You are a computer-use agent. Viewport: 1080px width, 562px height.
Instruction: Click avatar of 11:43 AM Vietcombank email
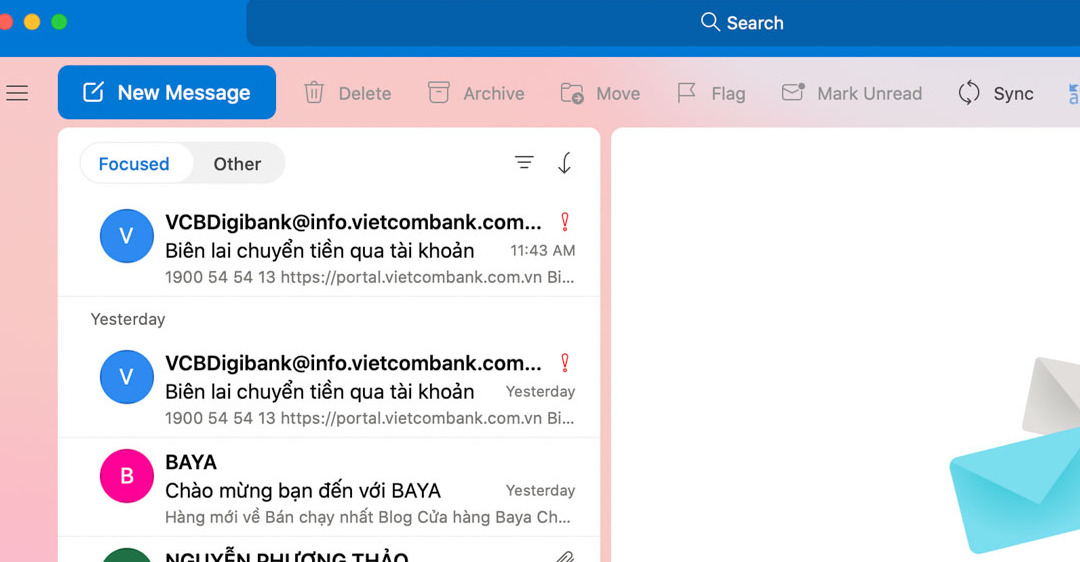click(127, 236)
